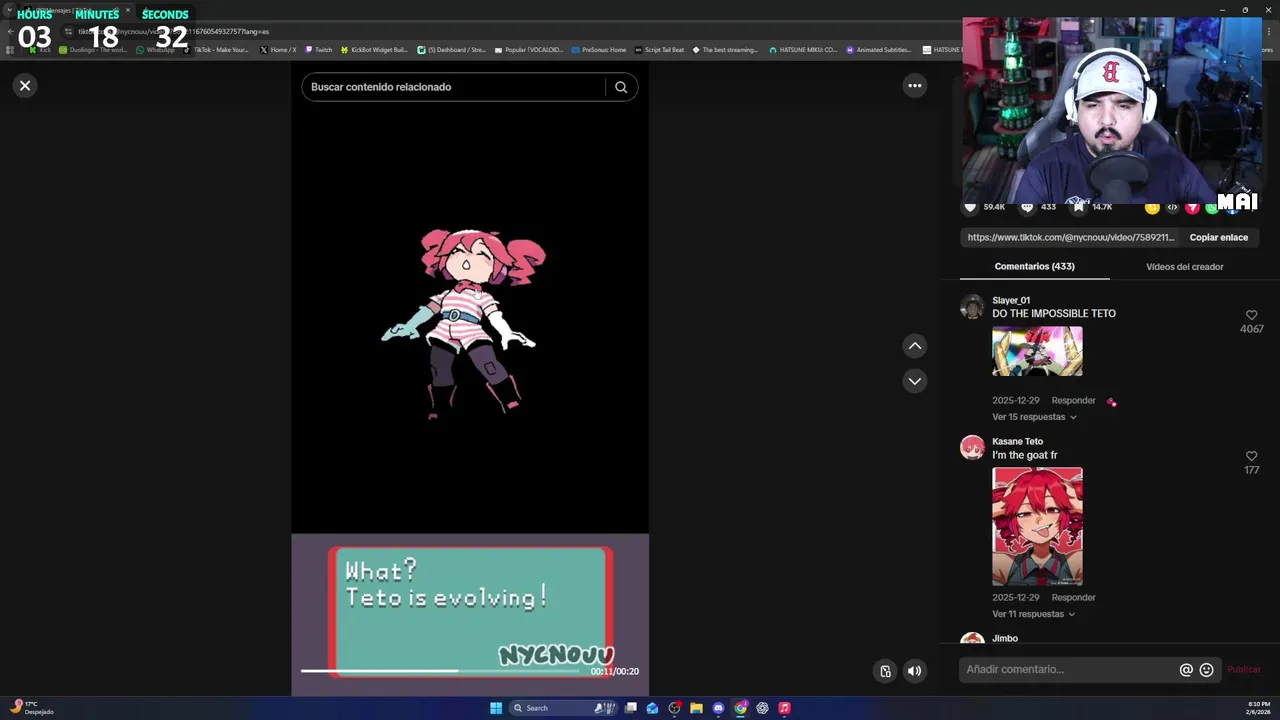Viewport: 1280px width, 720px height.
Task: Open the 'Home / X' bookmark
Action: 278,49
